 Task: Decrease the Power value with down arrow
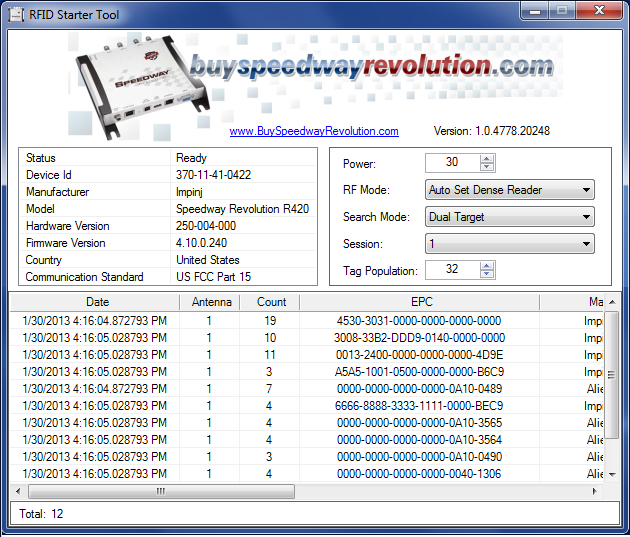(487, 167)
